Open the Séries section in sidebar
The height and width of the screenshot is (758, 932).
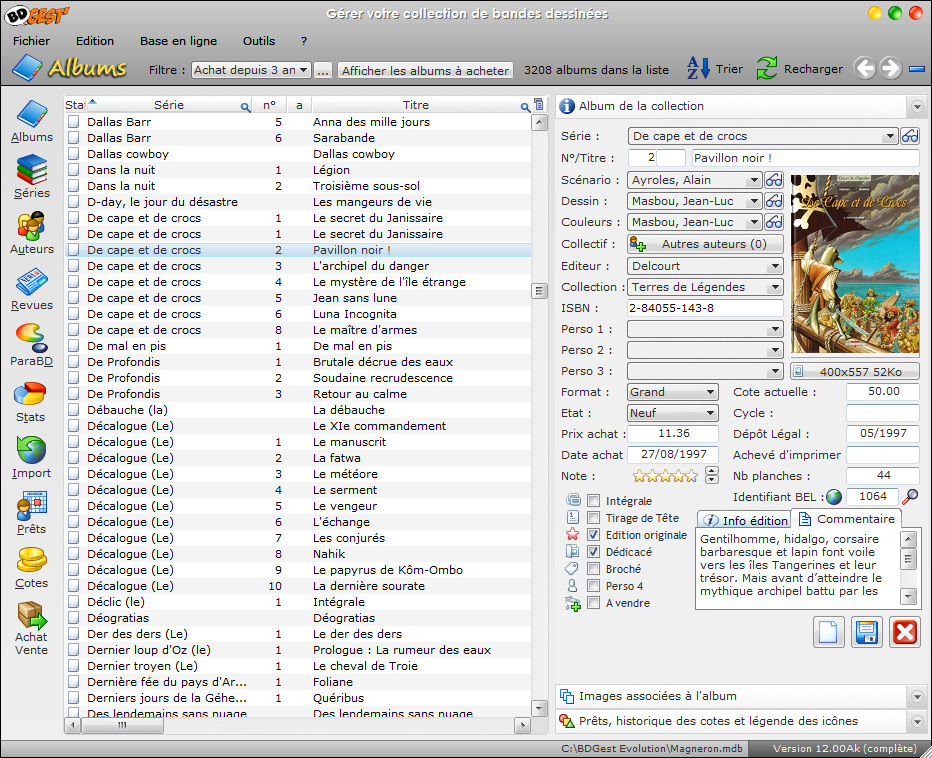(x=32, y=176)
